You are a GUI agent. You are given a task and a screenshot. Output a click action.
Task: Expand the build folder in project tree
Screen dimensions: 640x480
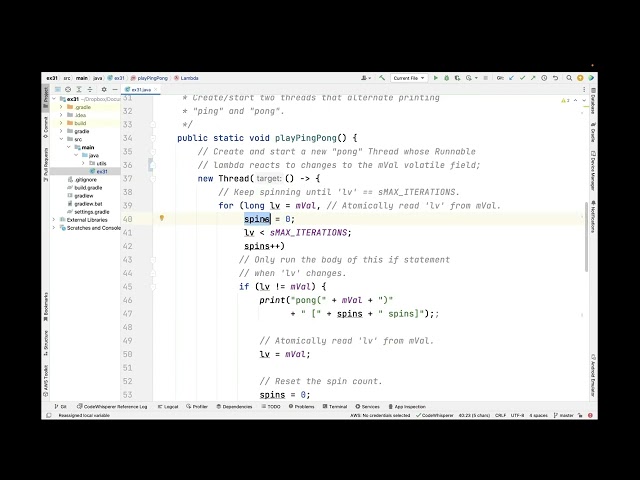pyautogui.click(x=61, y=123)
